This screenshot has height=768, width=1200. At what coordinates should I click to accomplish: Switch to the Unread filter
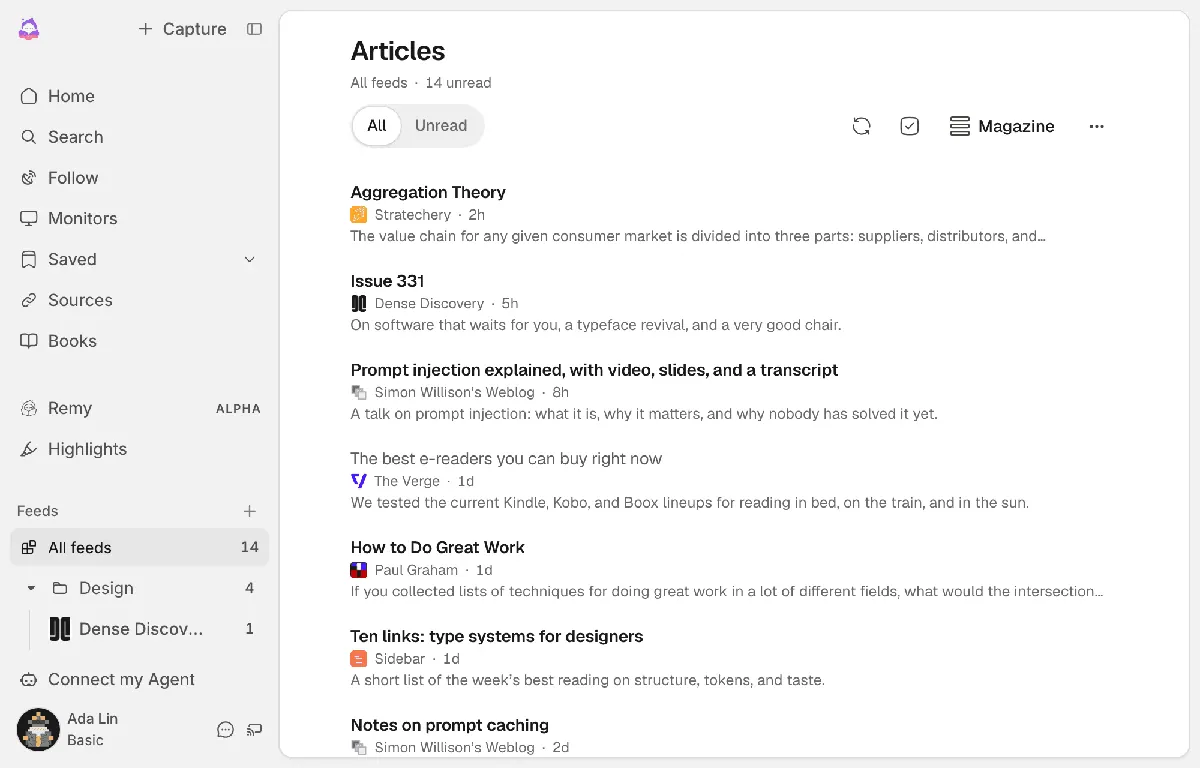[x=441, y=126]
